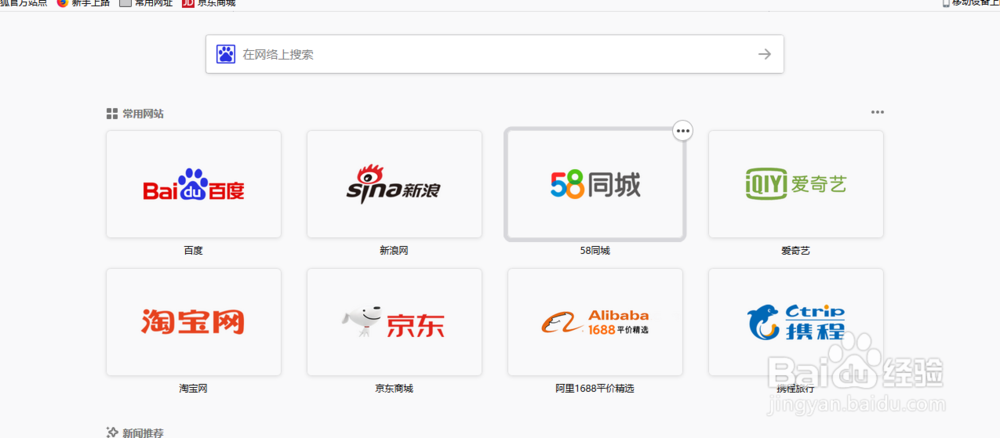
Task: Open the 新浪 sina site tile
Action: click(x=394, y=184)
